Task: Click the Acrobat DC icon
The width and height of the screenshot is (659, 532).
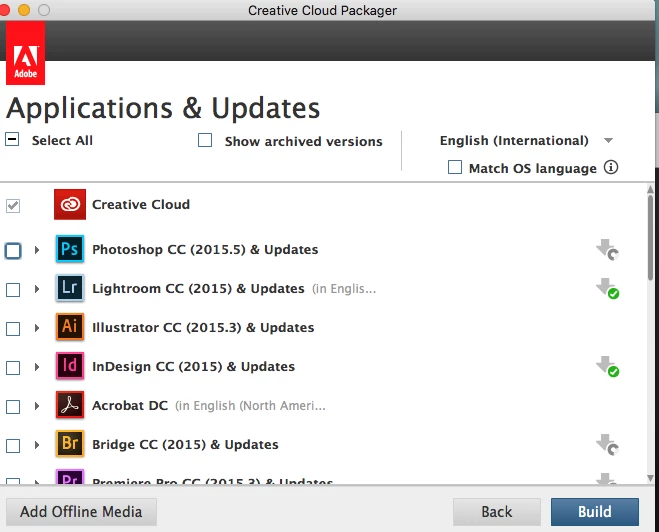Action: (x=70, y=405)
